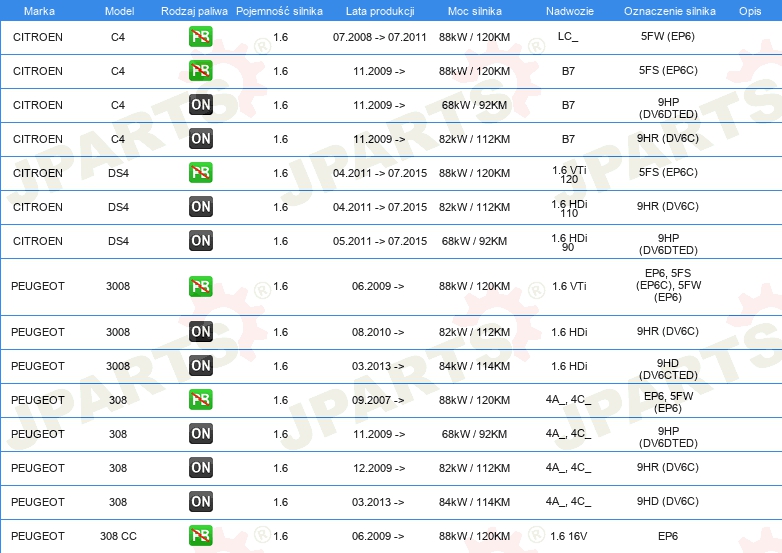Click the petrol fuel icon for Citroen C4 5FS (EP6C)

(200, 71)
